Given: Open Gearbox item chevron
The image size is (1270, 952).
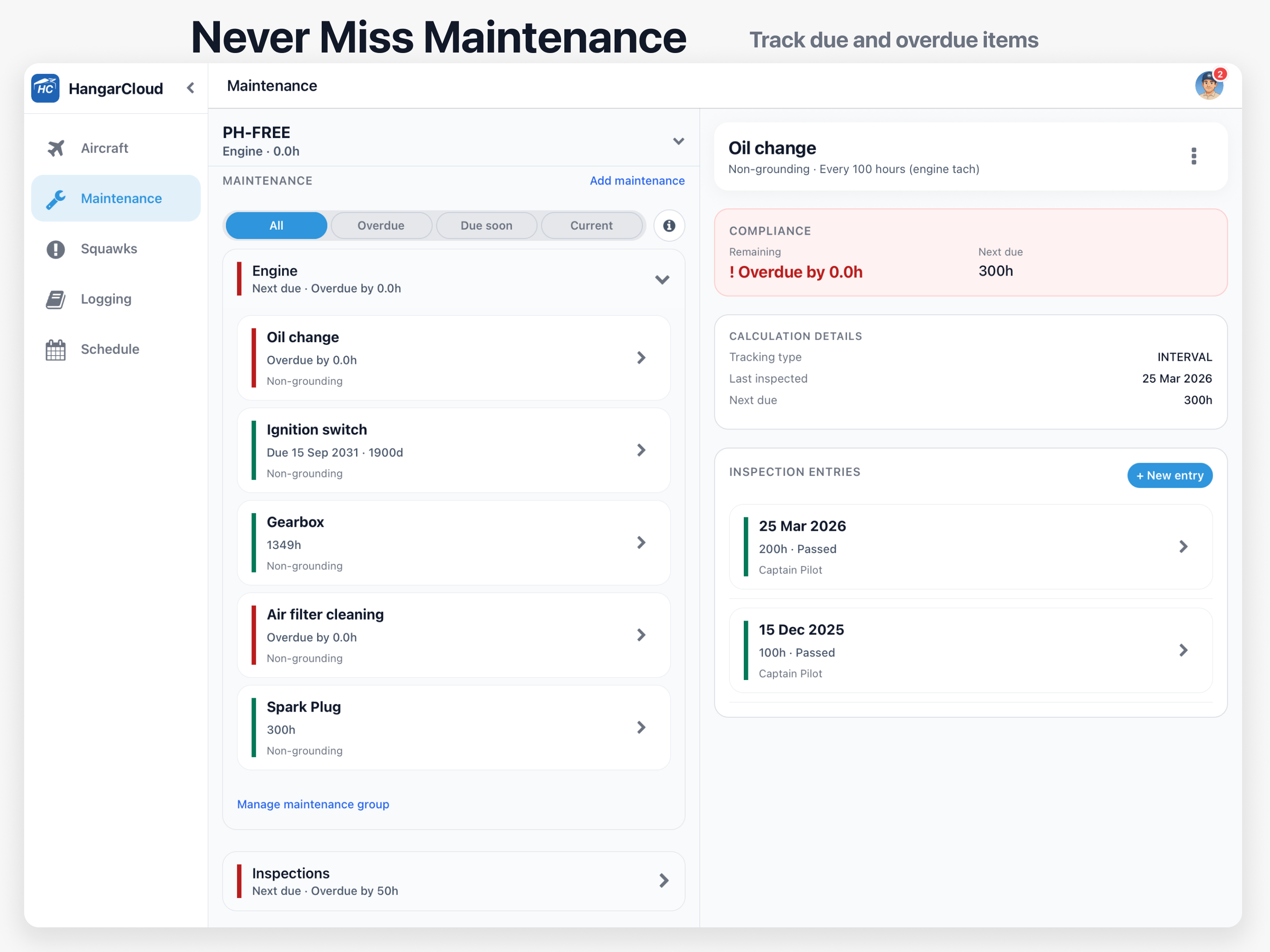Looking at the screenshot, I should [642, 542].
